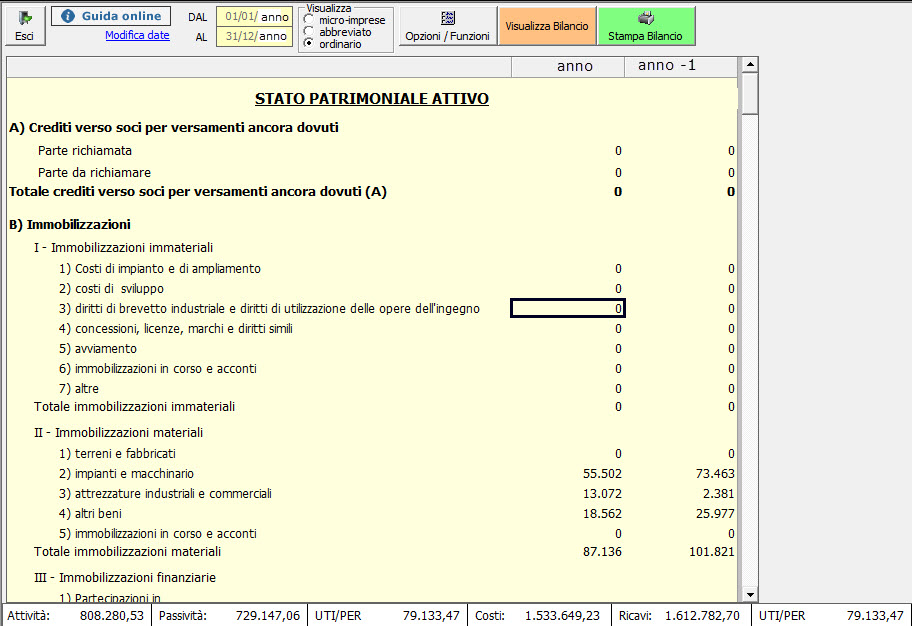
Task: Click the printer icon on Stampa Bilancio
Action: tap(646, 18)
